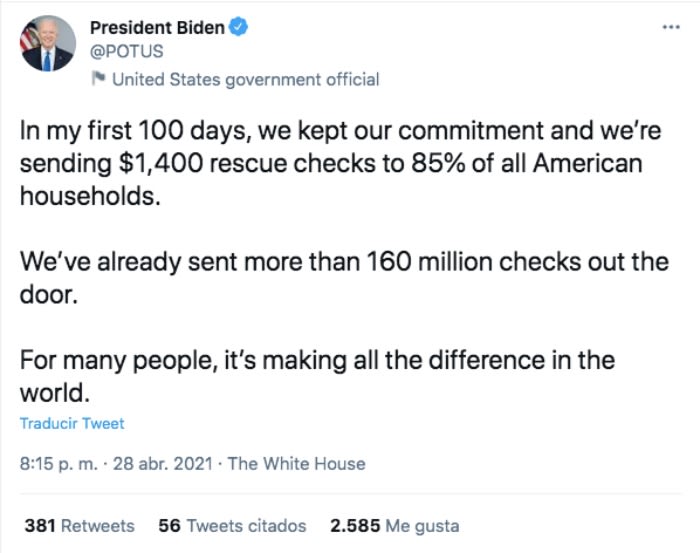Image resolution: width=700 pixels, height=553 pixels.
Task: Click the line starting 'sending $1,400 rescue checks'
Action: 330,162
